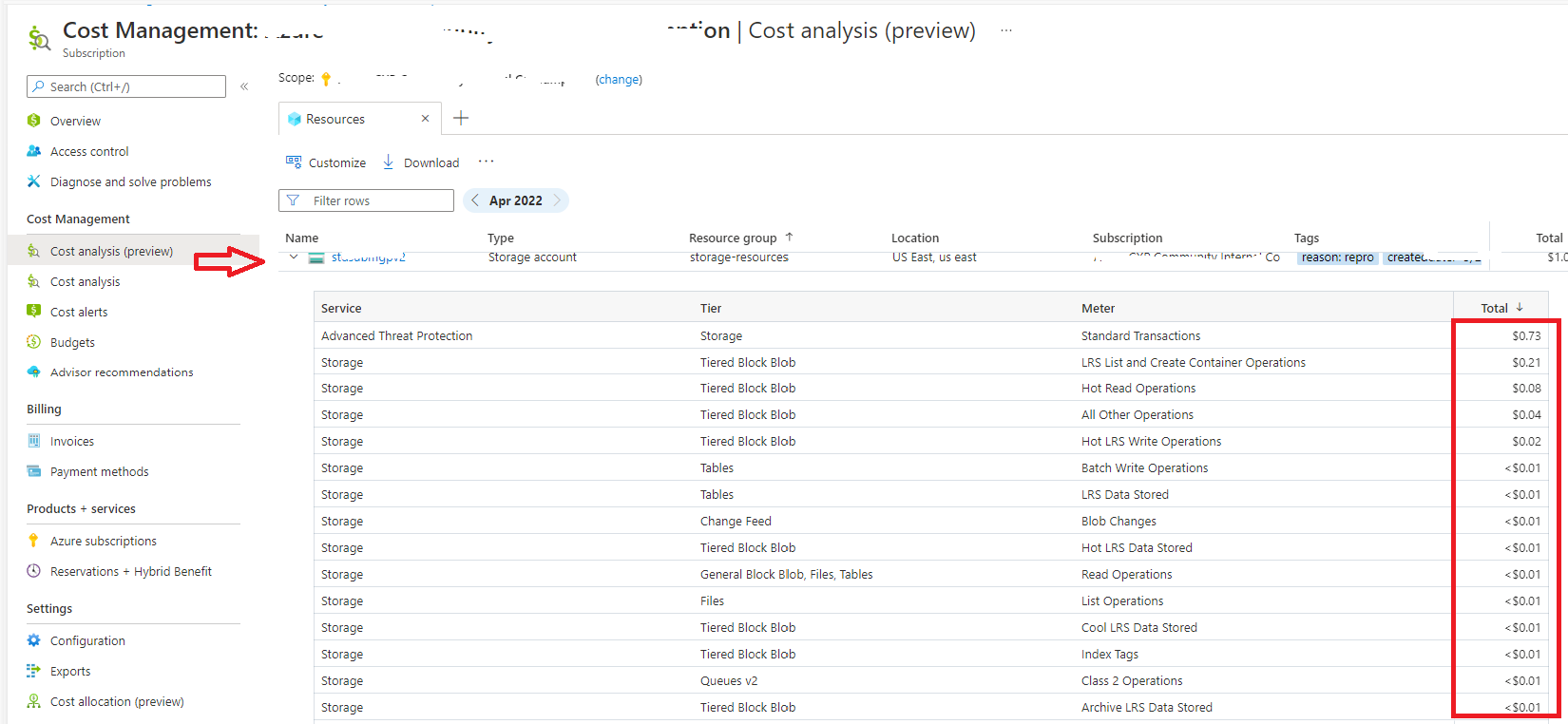
Task: Click the Reservations clock icon
Action: 34,571
